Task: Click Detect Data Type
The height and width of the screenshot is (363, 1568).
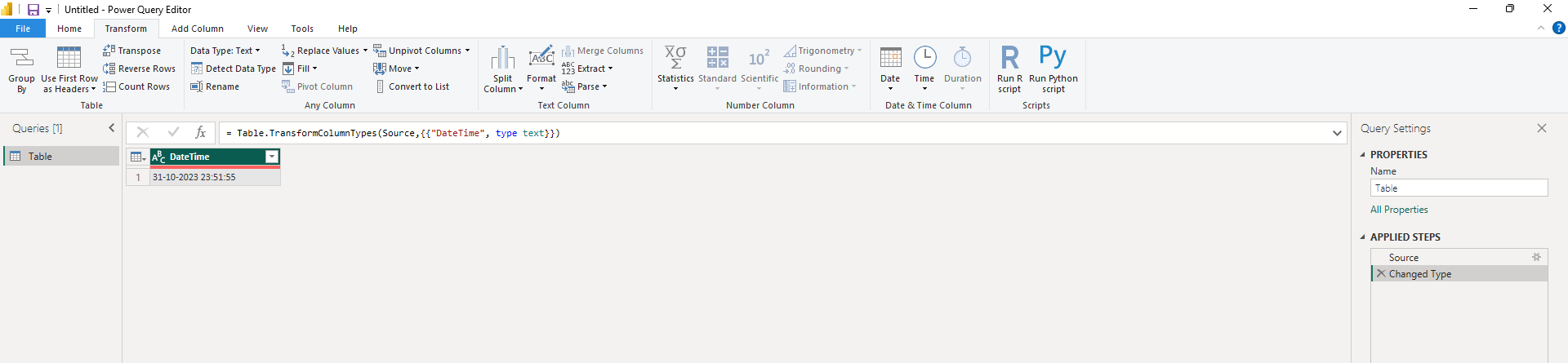Action: 233,69
